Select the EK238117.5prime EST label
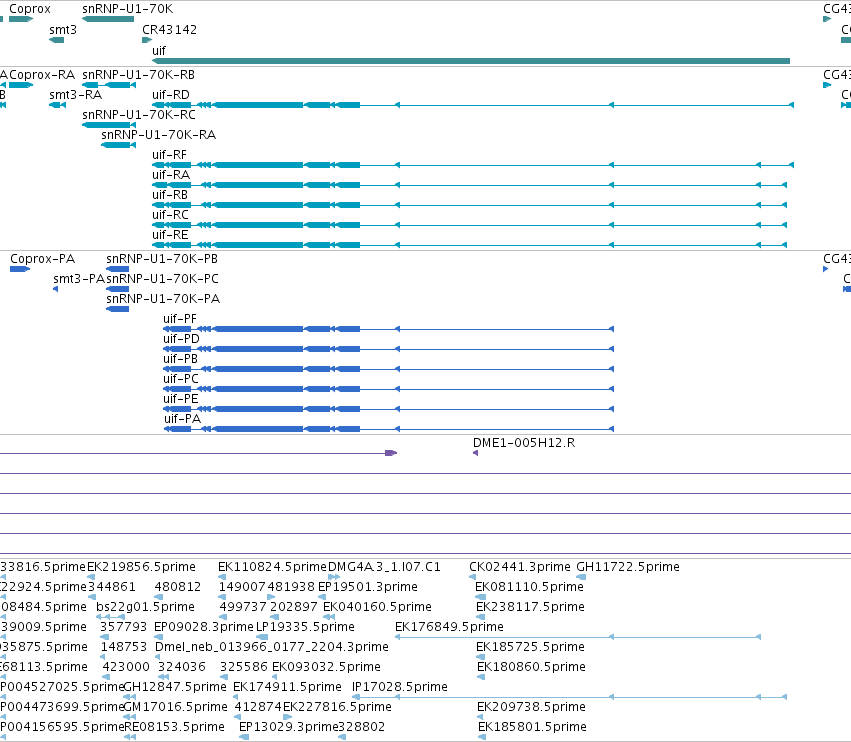The width and height of the screenshot is (851, 742). point(530,607)
